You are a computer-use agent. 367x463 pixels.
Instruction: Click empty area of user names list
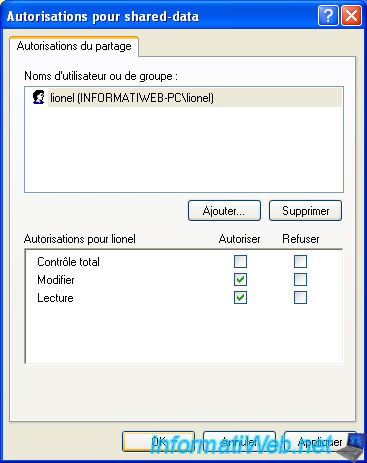pos(184,150)
